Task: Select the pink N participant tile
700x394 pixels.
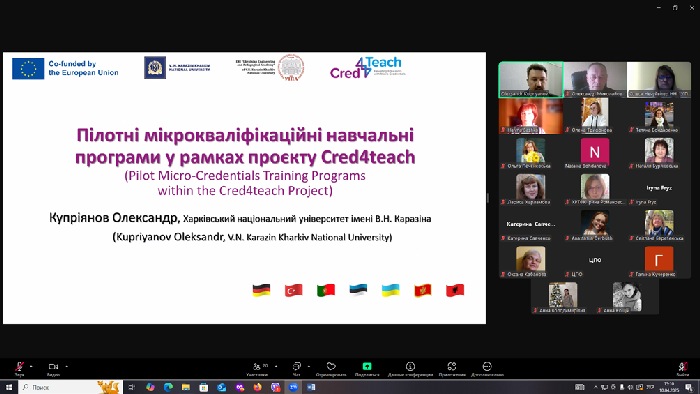Action: coord(595,152)
